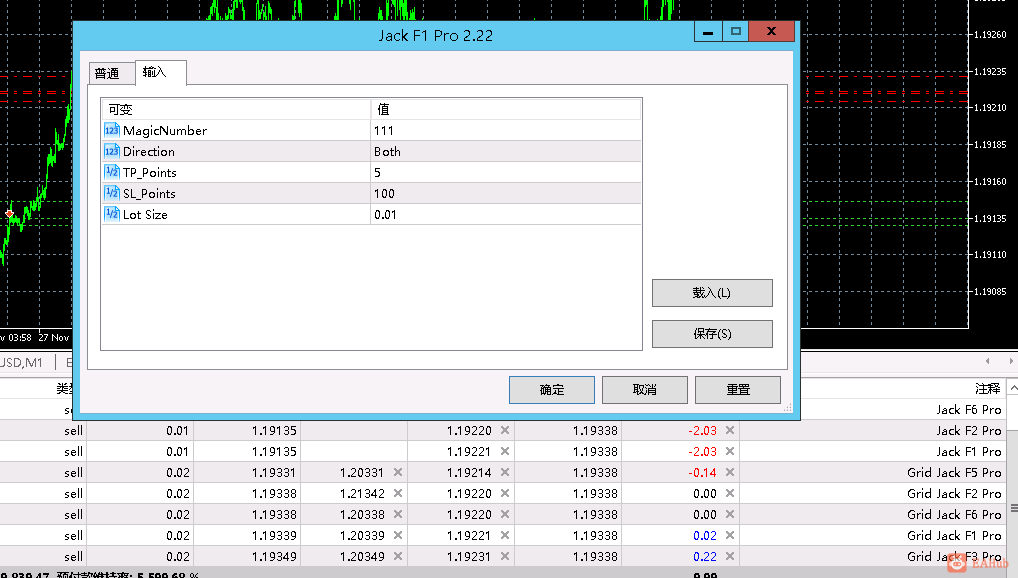
Task: Click the open price 1.19349
Action: click(274, 556)
